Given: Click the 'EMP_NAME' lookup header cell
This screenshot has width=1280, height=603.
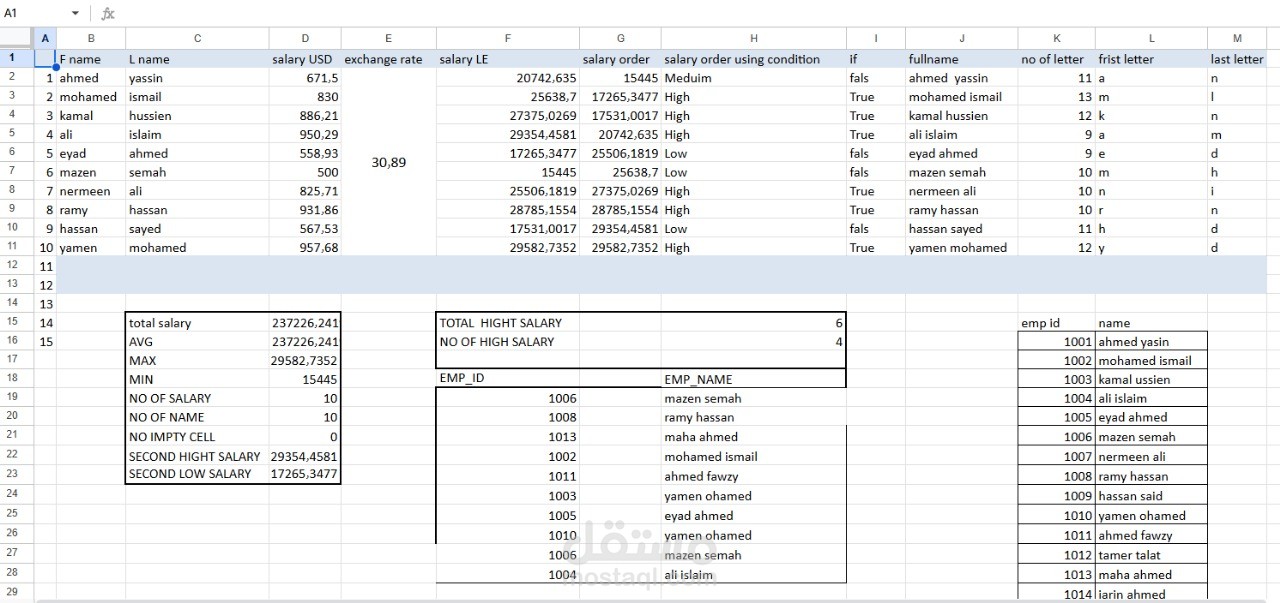Looking at the screenshot, I should (754, 379).
